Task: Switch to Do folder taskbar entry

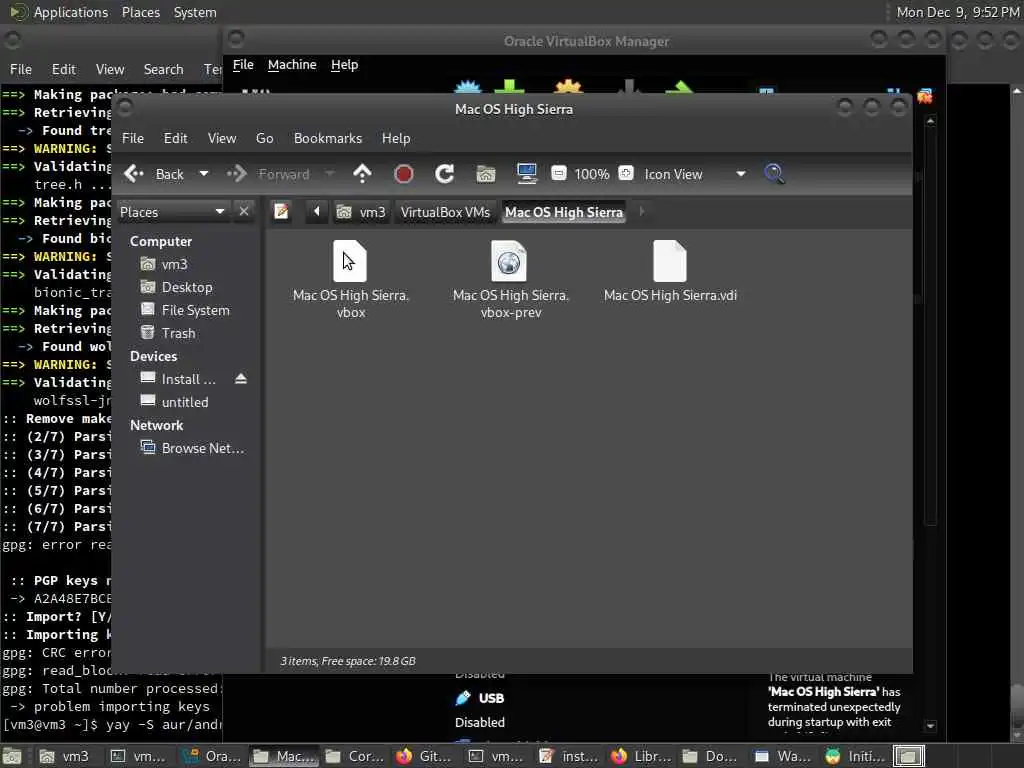Action: tap(711, 756)
